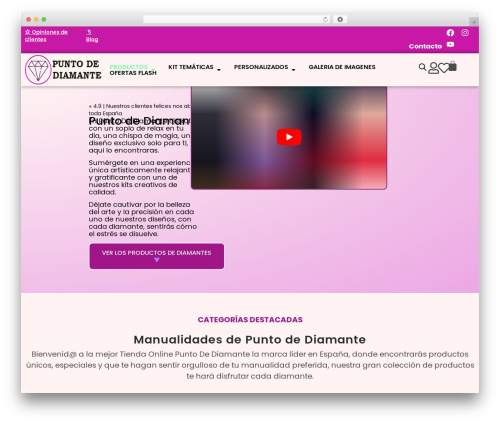Click the search magnifier icon
The height and width of the screenshot is (423, 500).
click(x=422, y=67)
